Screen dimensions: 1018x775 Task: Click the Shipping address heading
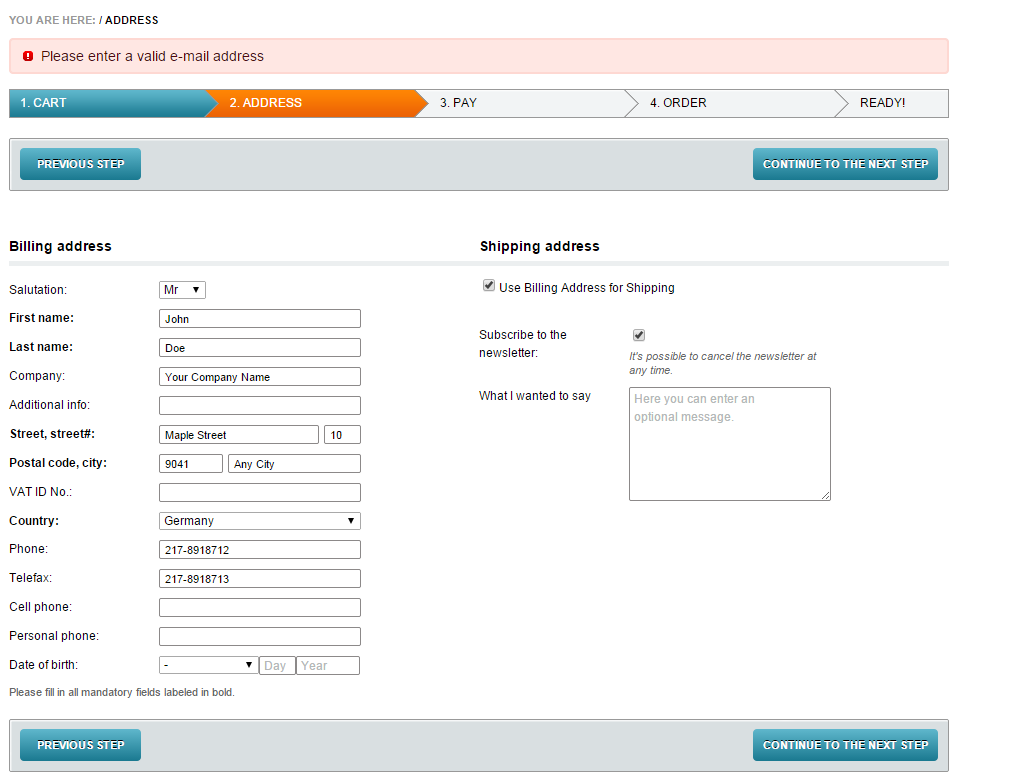[x=540, y=246]
